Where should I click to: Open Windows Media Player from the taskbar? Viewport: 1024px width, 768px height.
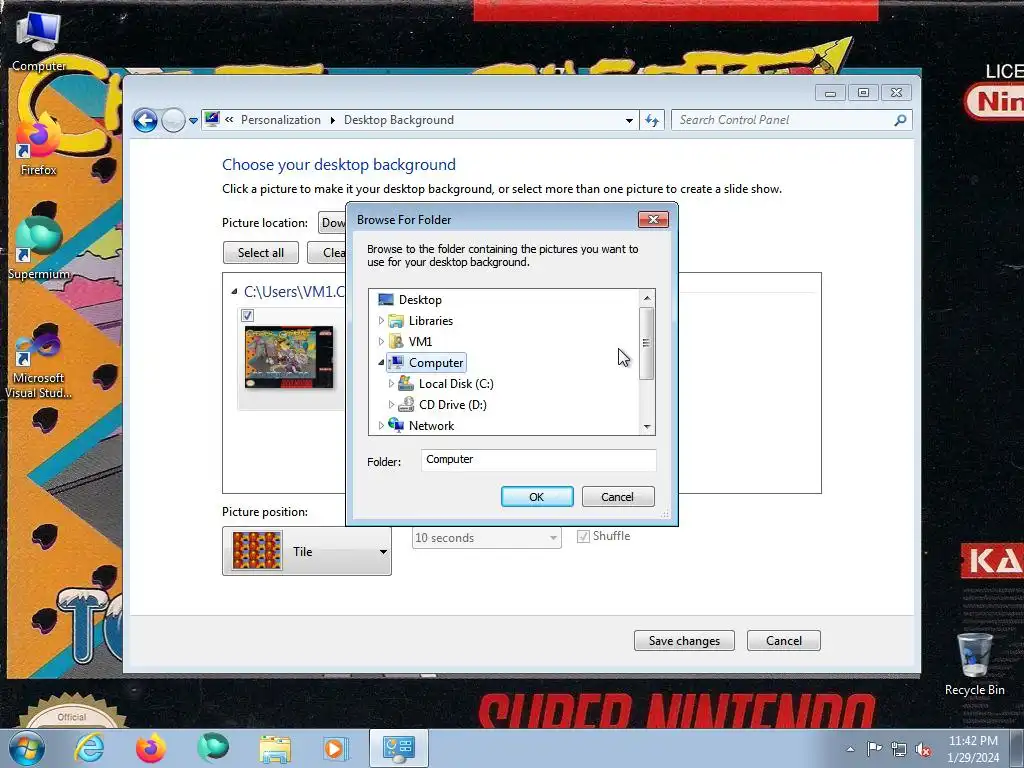pyautogui.click(x=336, y=748)
